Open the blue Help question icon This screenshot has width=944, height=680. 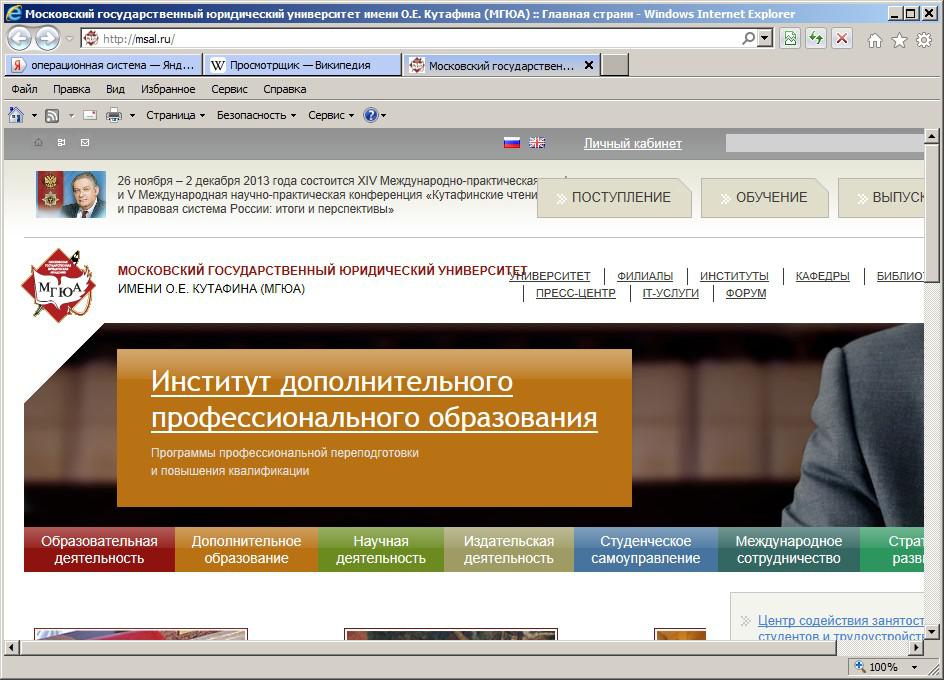(371, 114)
